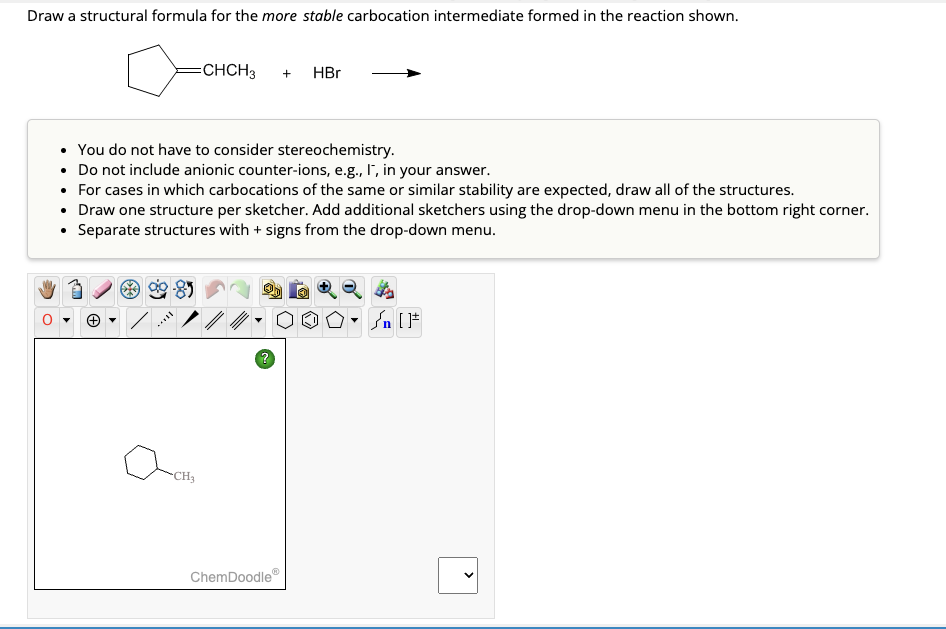Select the wedge bond tool
Image resolution: width=946 pixels, height=629 pixels.
(190, 320)
